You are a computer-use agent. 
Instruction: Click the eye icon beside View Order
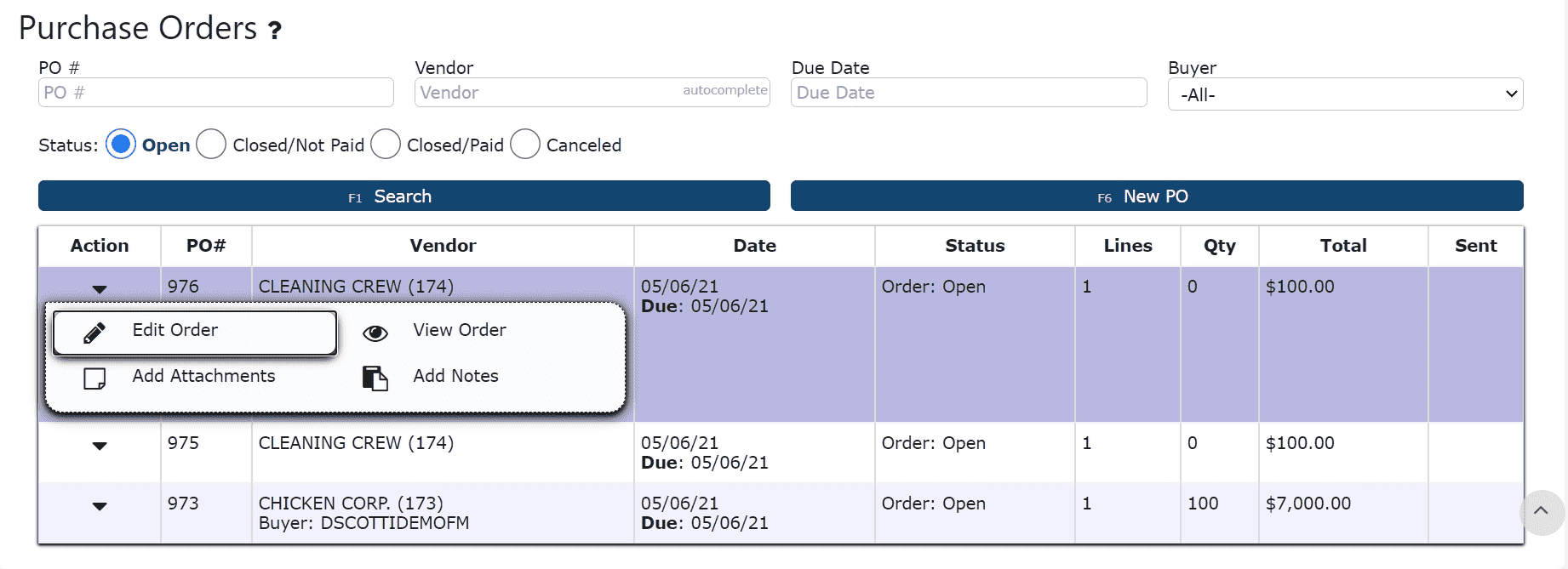[x=375, y=333]
